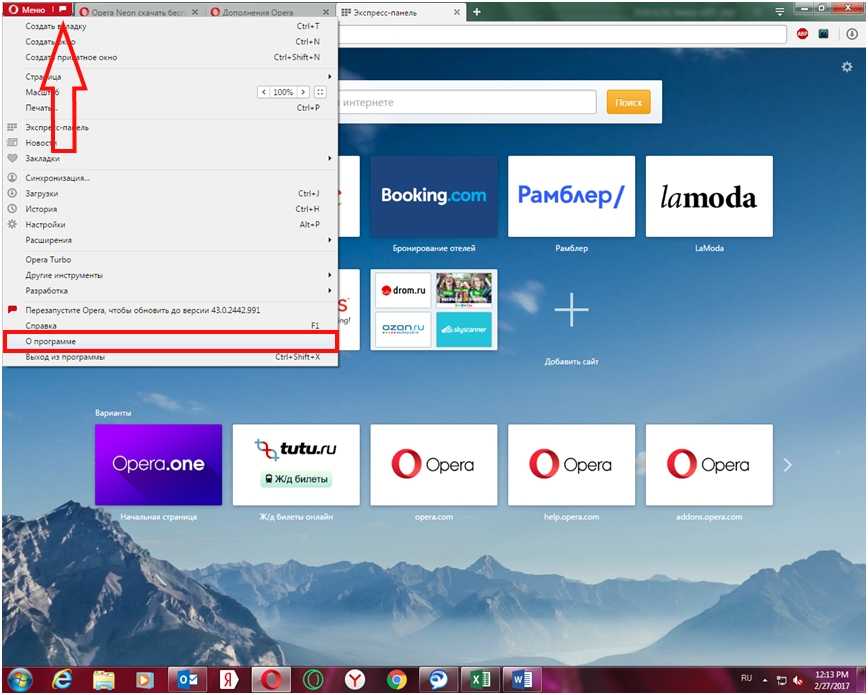This screenshot has height=695, width=868.
Task: Click the RU language indicator
Action: pyautogui.click(x=746, y=678)
